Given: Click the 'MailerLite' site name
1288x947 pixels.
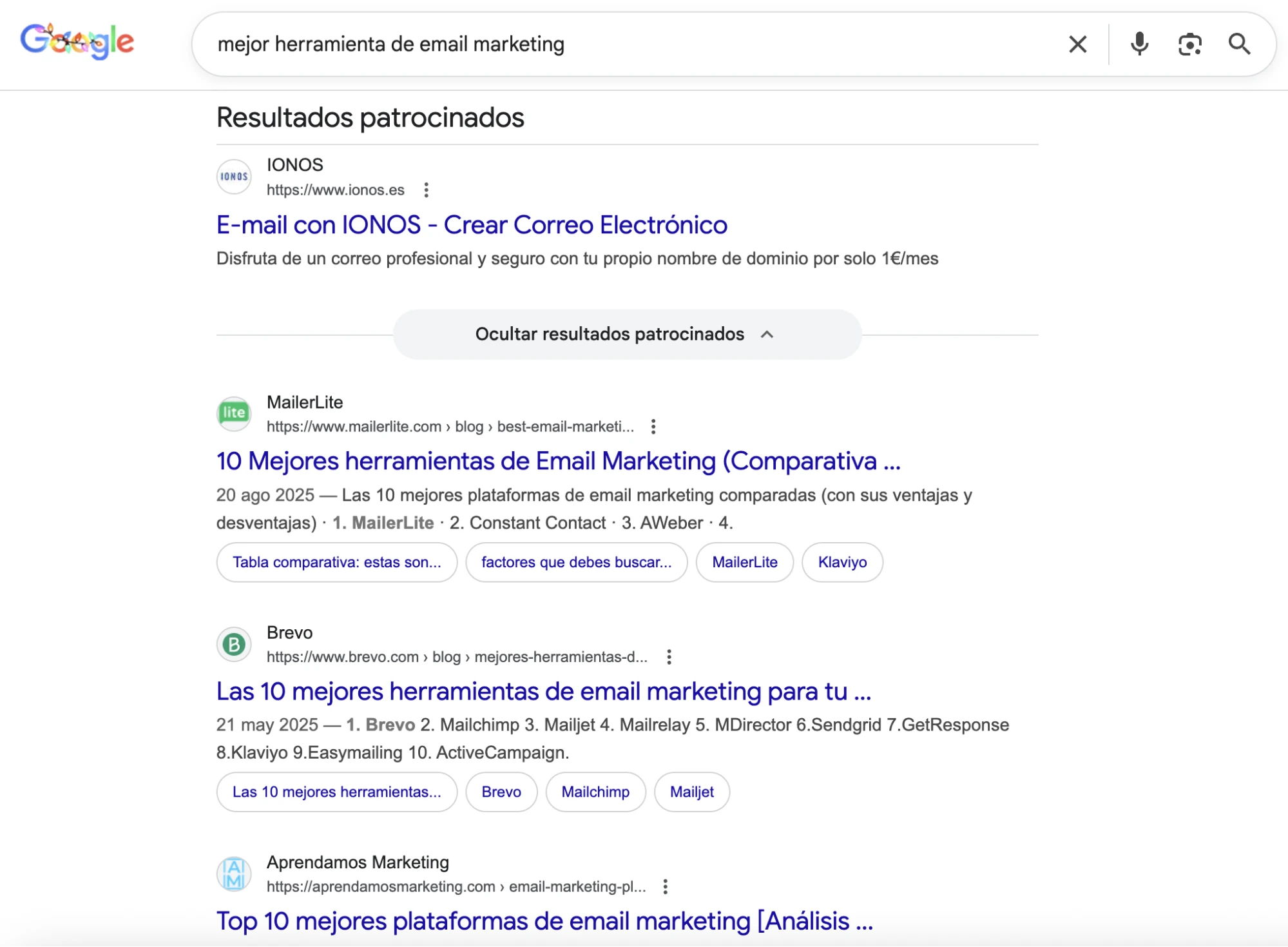Looking at the screenshot, I should 305,403.
